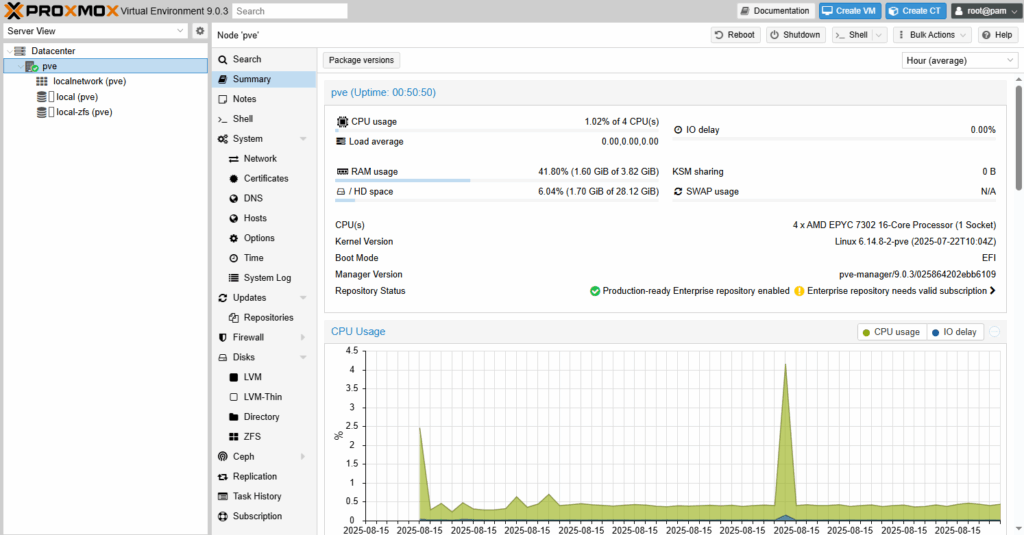
Task: Open the Server View dropdown
Action: coord(180,31)
